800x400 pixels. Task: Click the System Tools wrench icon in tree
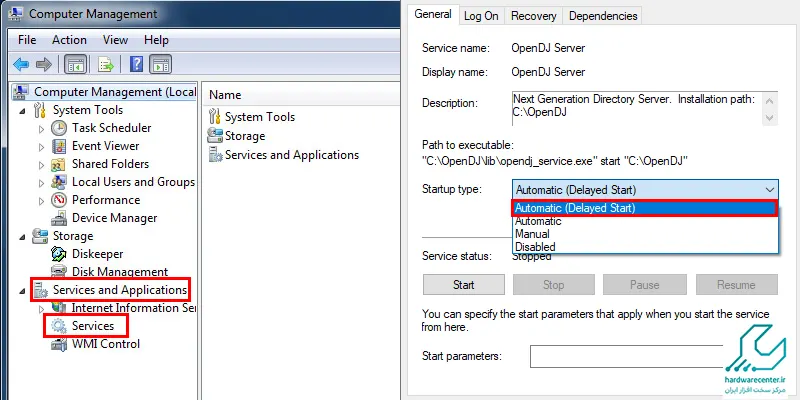click(40, 110)
